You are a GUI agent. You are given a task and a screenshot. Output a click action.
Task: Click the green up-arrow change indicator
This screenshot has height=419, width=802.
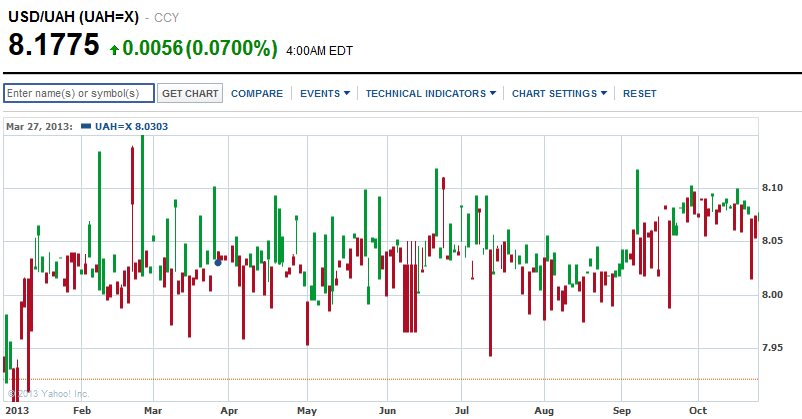click(x=114, y=50)
